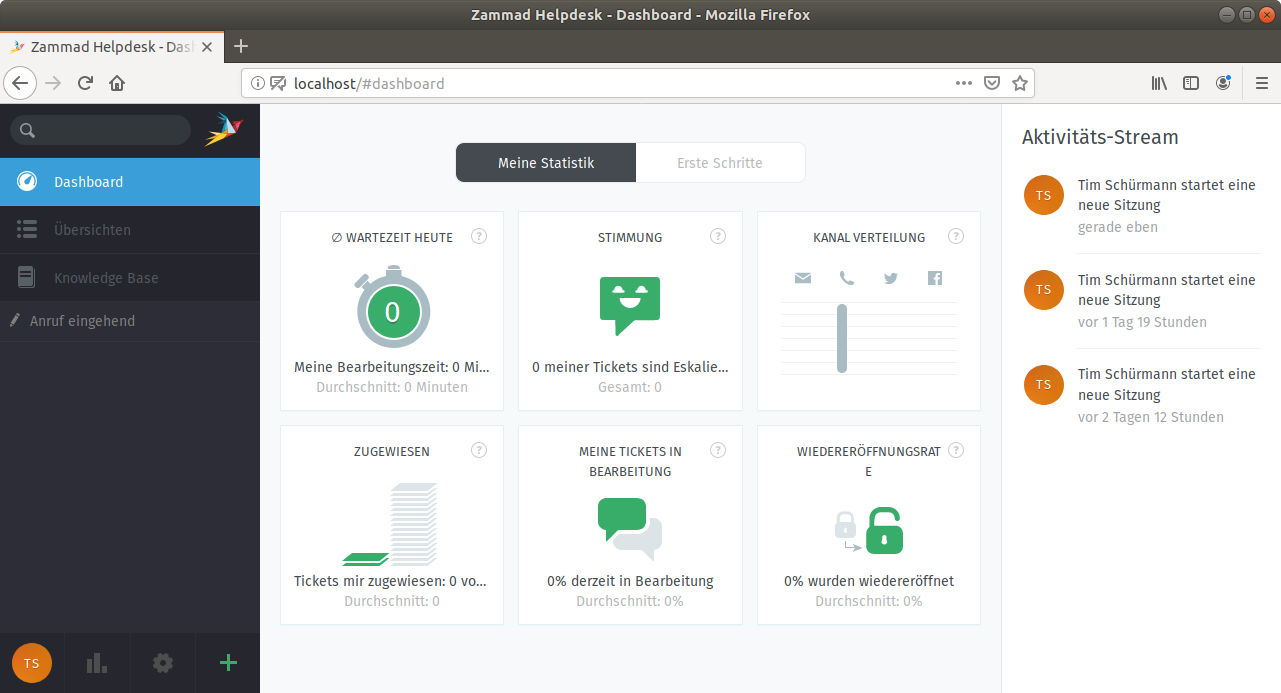Open help for Wartezeit Heute widget
Screen dimensions: 1281x693
[479, 237]
